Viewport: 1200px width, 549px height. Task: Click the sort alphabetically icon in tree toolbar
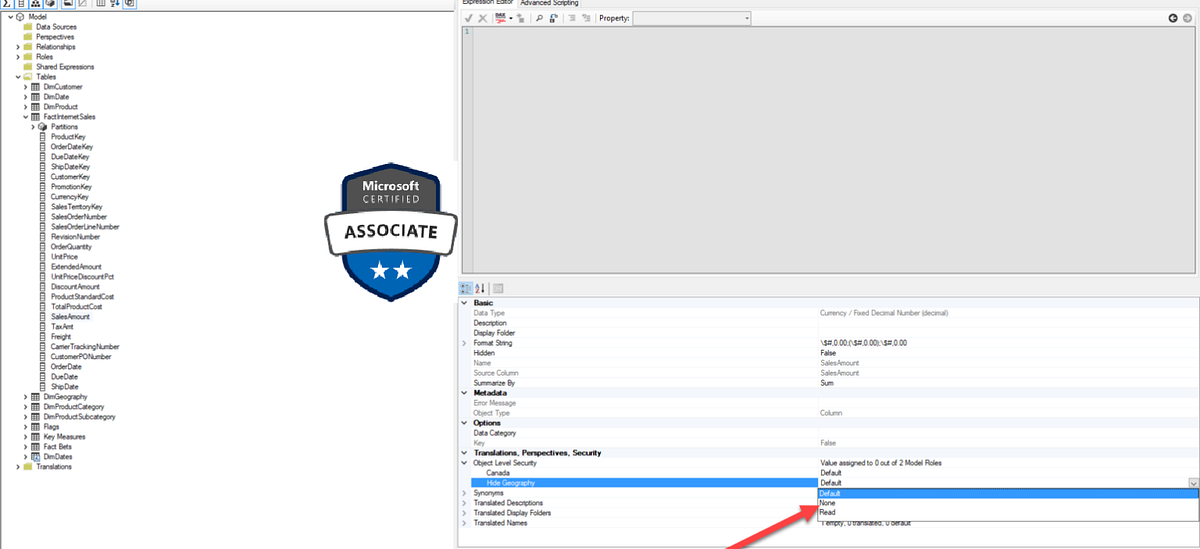click(116, 3)
